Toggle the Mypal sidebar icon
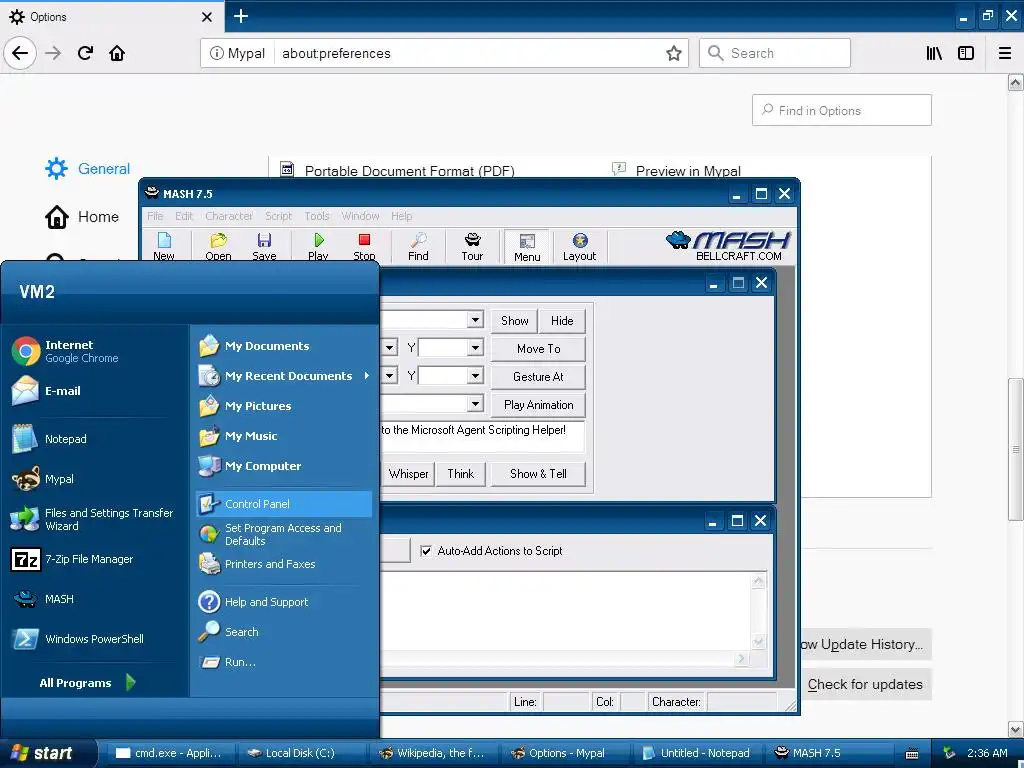Screen dimensions: 1024x768 [x=965, y=53]
